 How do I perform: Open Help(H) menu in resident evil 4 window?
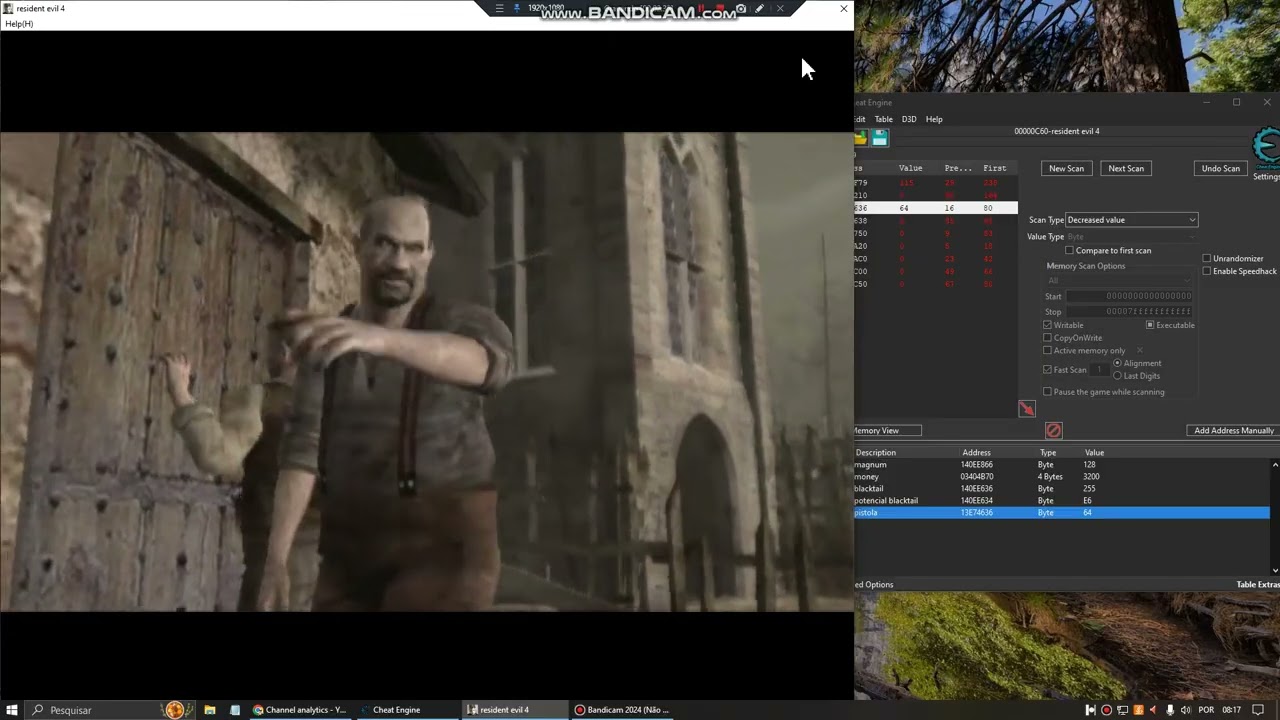coord(19,24)
